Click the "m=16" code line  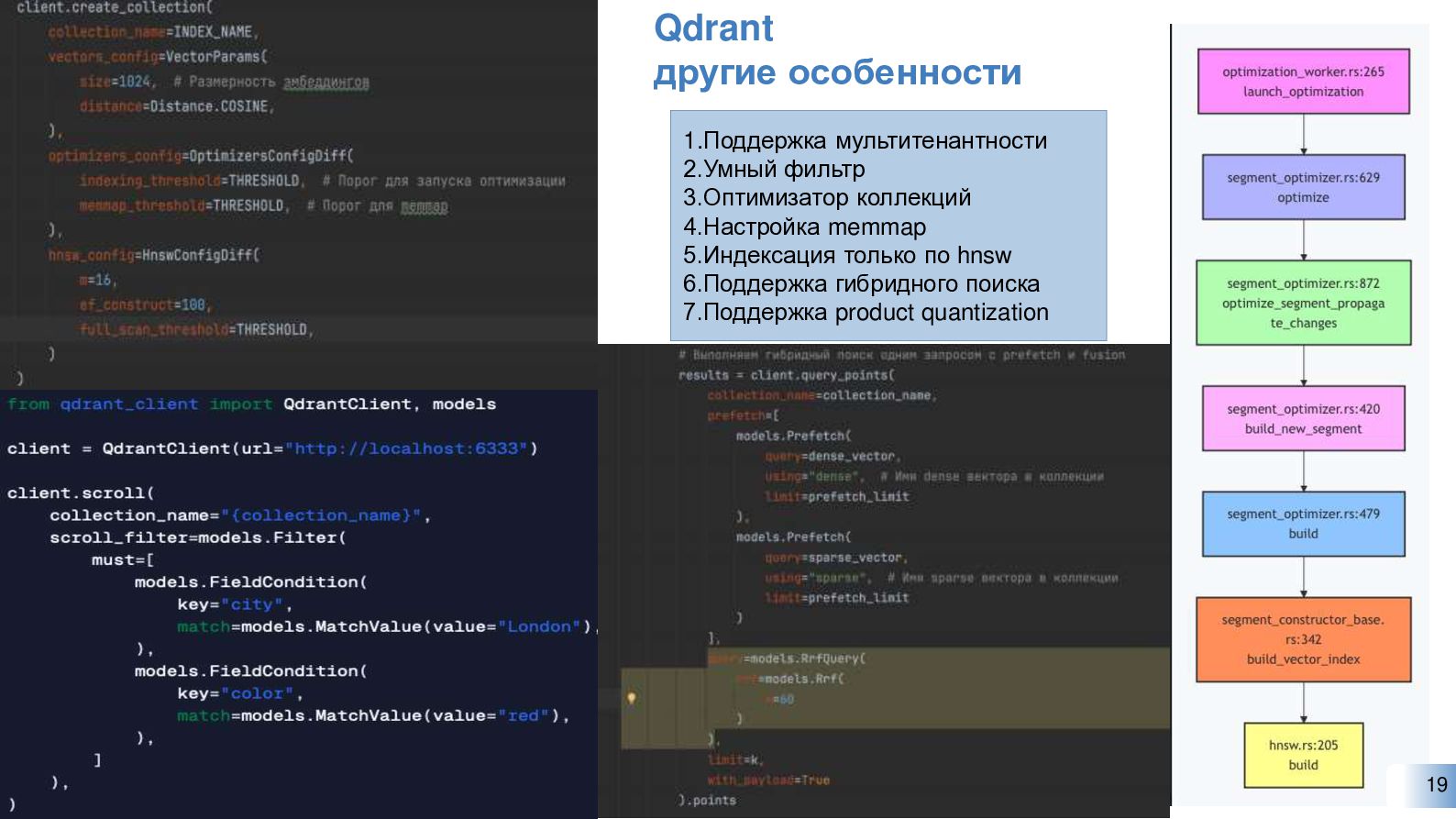tap(97, 280)
